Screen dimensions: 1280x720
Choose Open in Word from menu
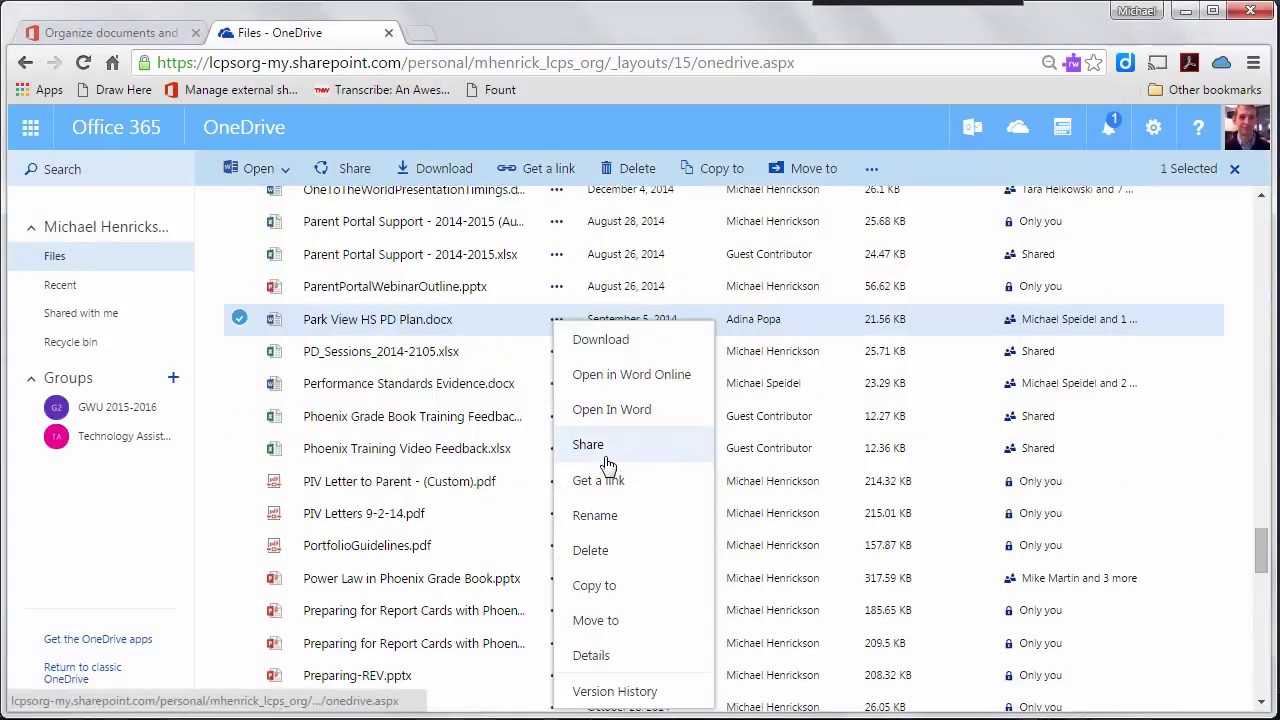612,409
